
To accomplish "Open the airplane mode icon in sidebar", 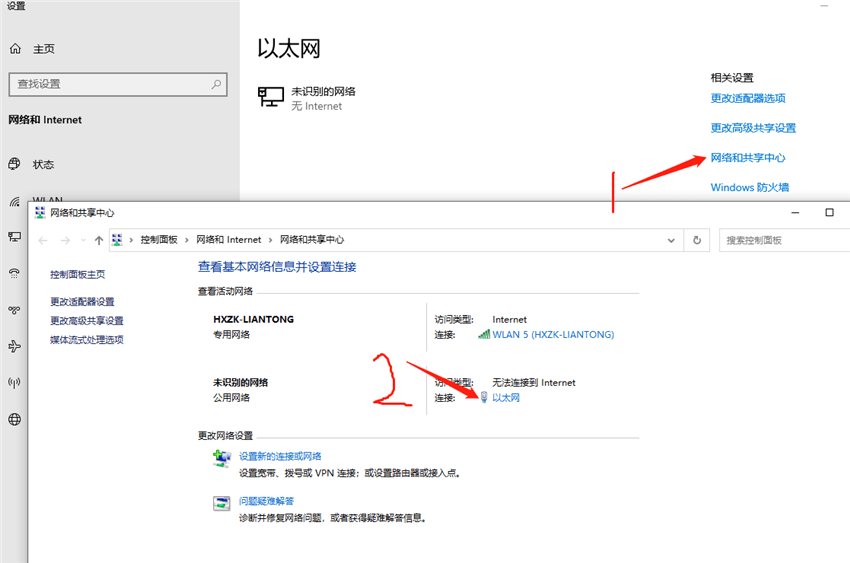I will coord(15,346).
